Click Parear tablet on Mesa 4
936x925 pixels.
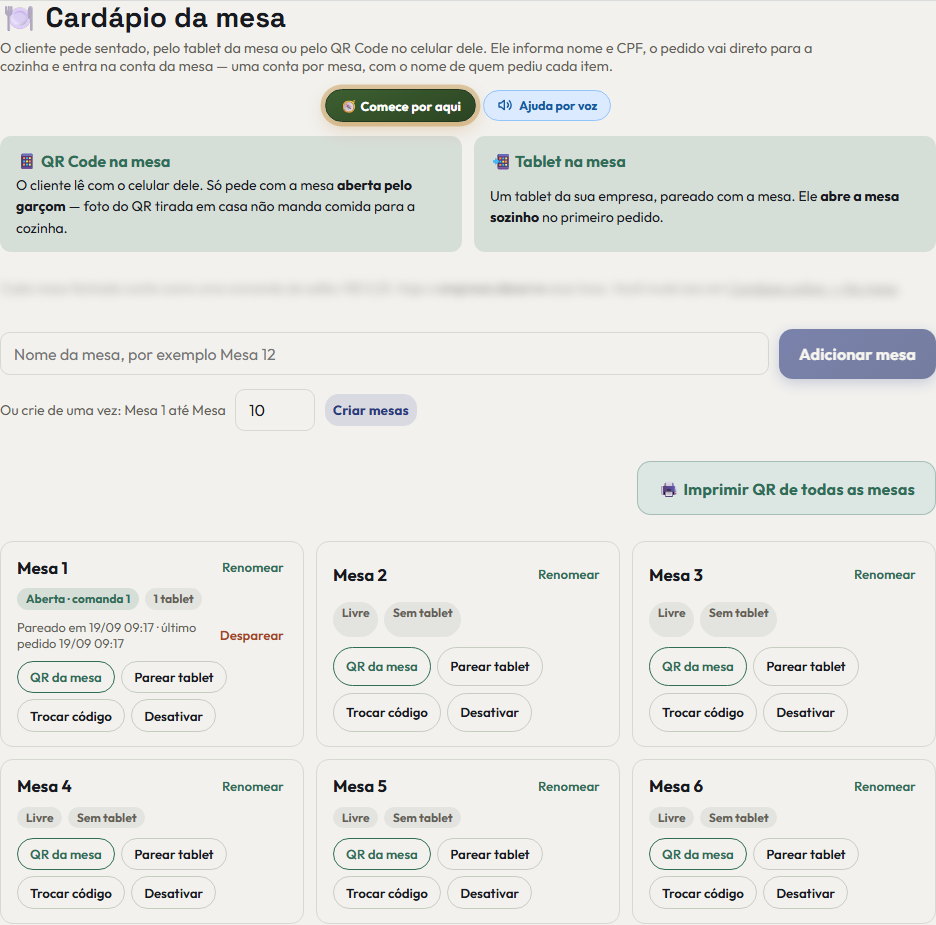[174, 855]
